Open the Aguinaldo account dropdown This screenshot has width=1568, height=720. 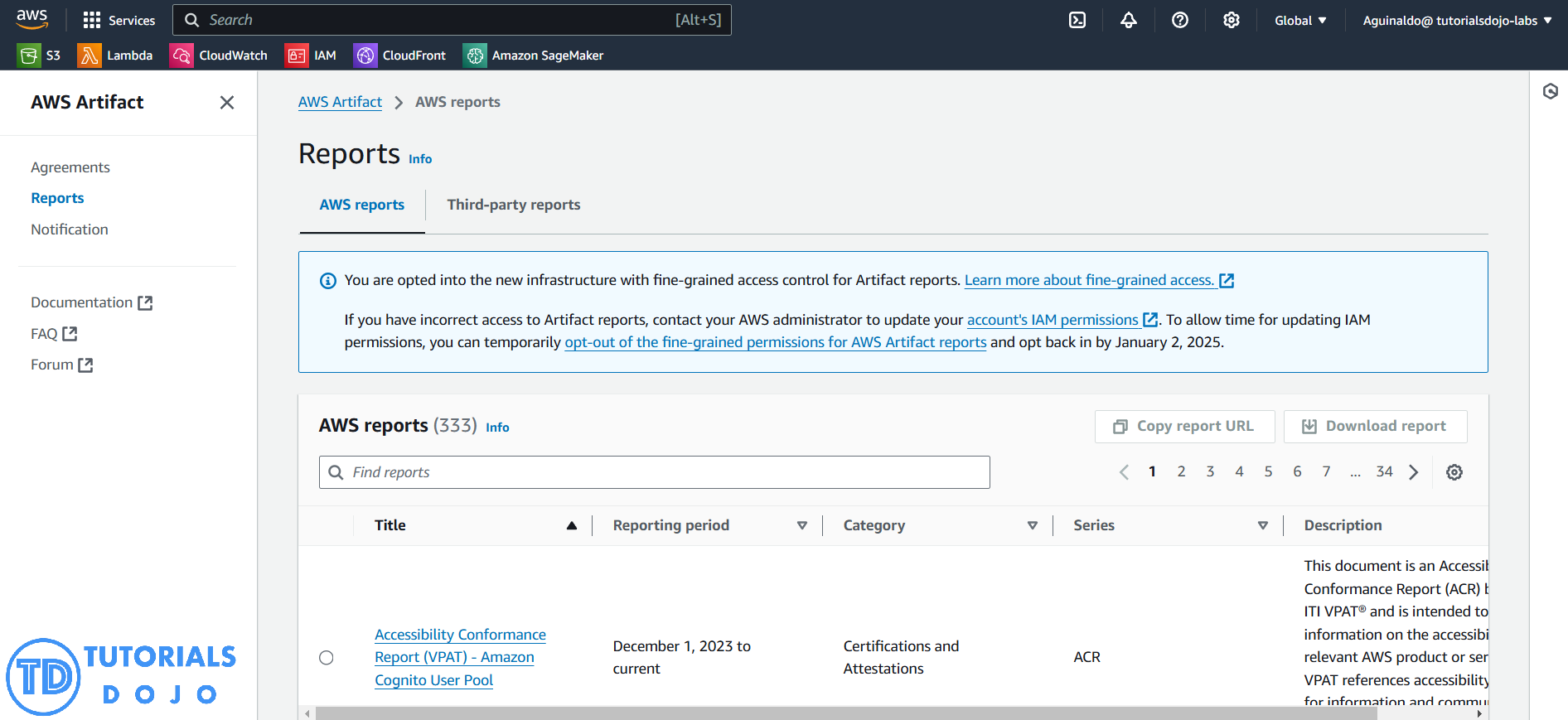click(x=1457, y=21)
